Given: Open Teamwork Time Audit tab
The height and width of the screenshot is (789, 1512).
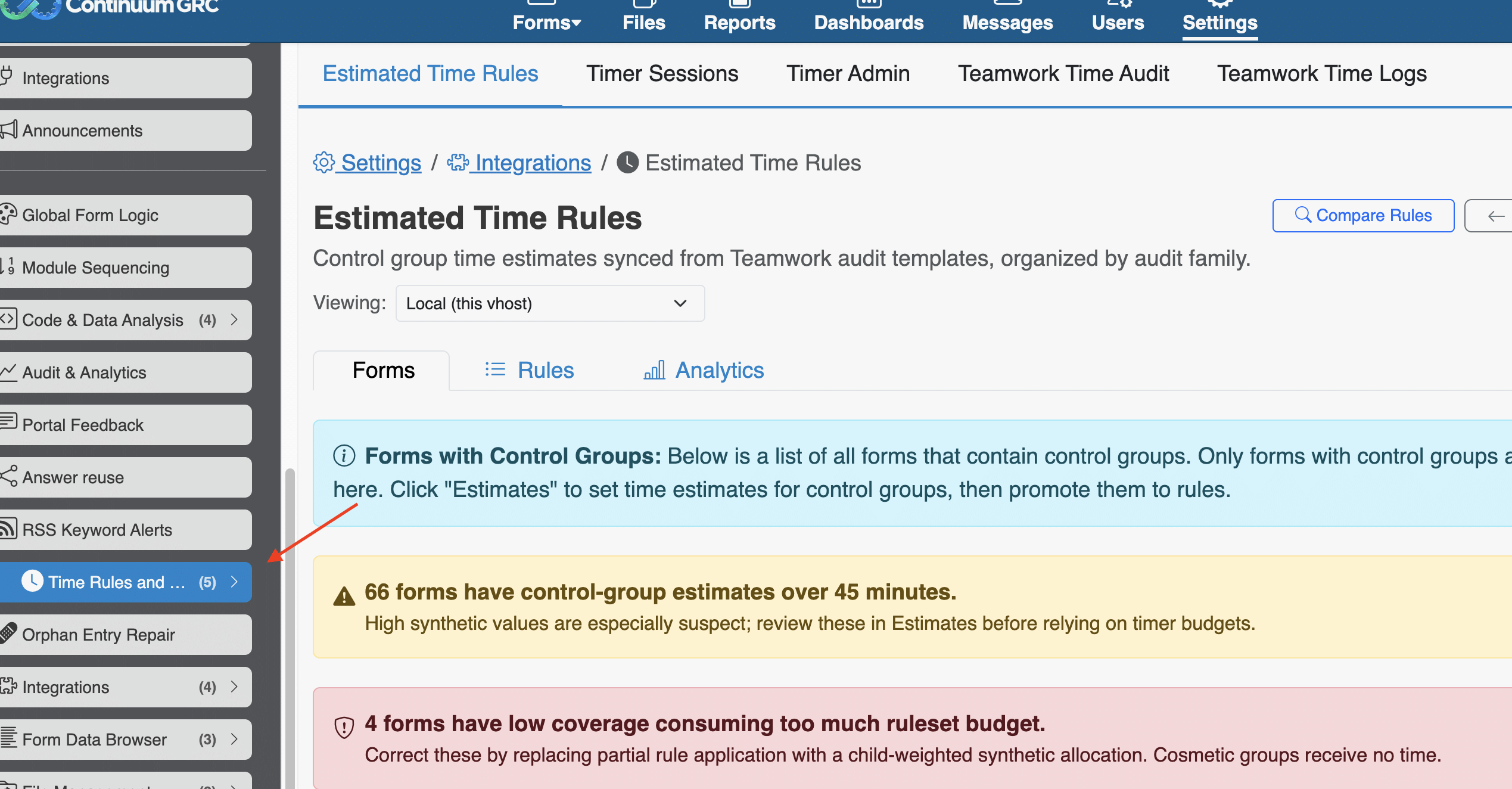Looking at the screenshot, I should 1063,74.
